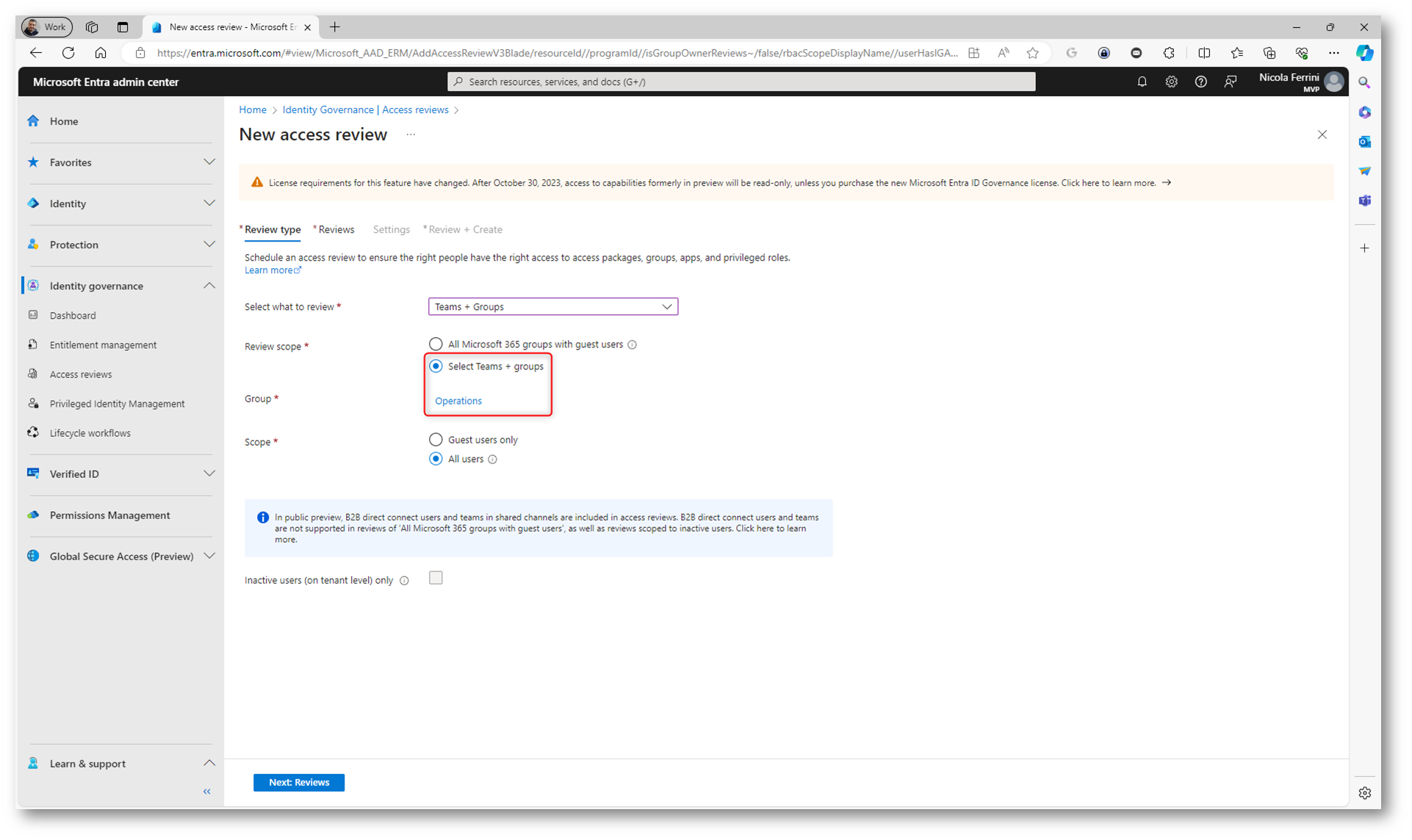The image size is (1412, 840).
Task: Open Edge Settings and more ellipsis
Action: coord(1334,53)
